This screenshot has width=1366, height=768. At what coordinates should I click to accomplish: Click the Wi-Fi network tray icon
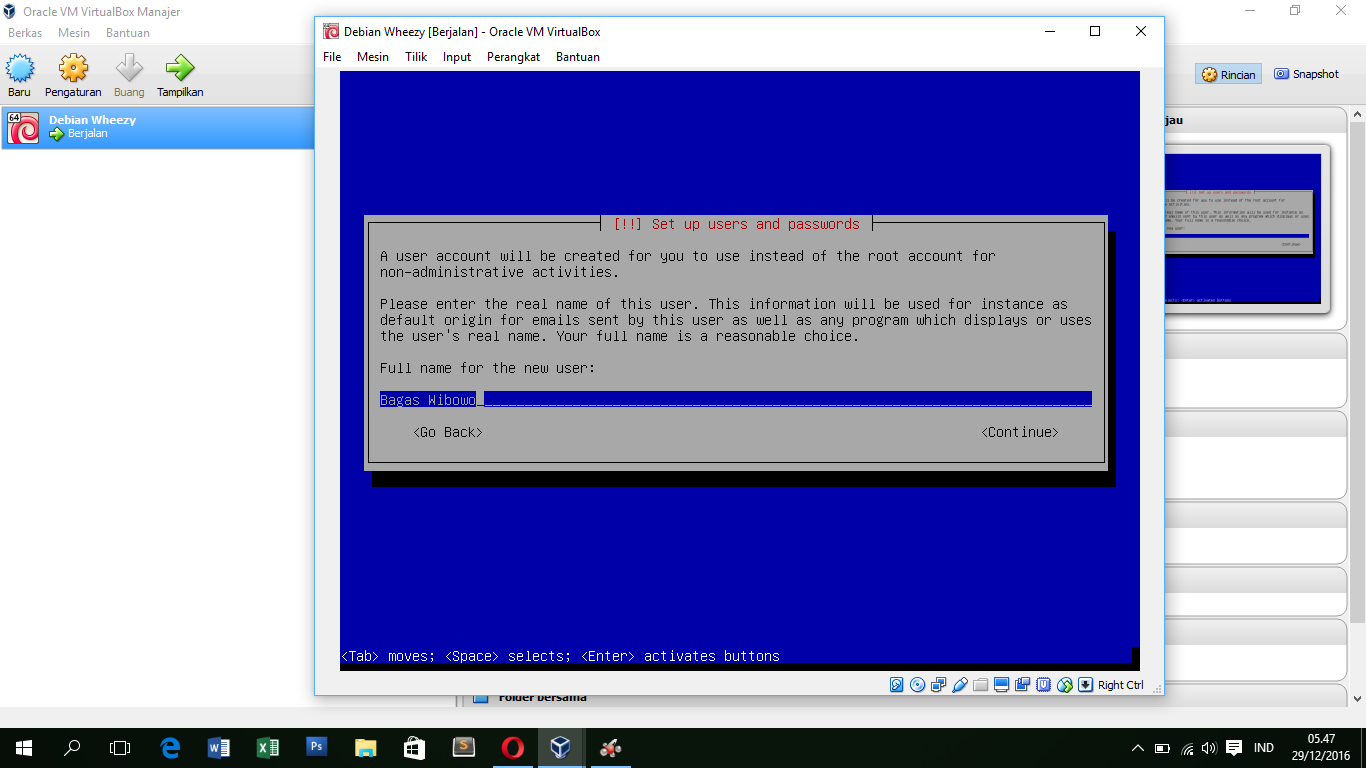1187,748
